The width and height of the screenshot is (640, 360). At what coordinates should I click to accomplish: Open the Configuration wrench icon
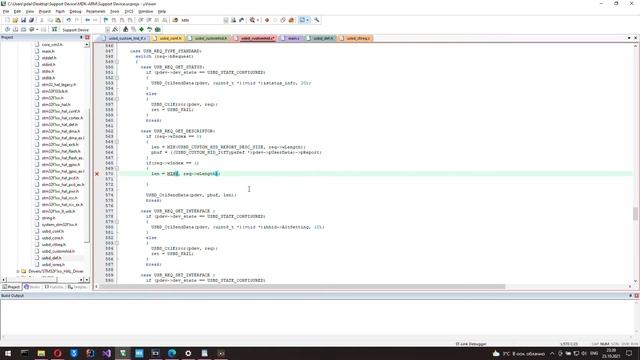pos(317,20)
